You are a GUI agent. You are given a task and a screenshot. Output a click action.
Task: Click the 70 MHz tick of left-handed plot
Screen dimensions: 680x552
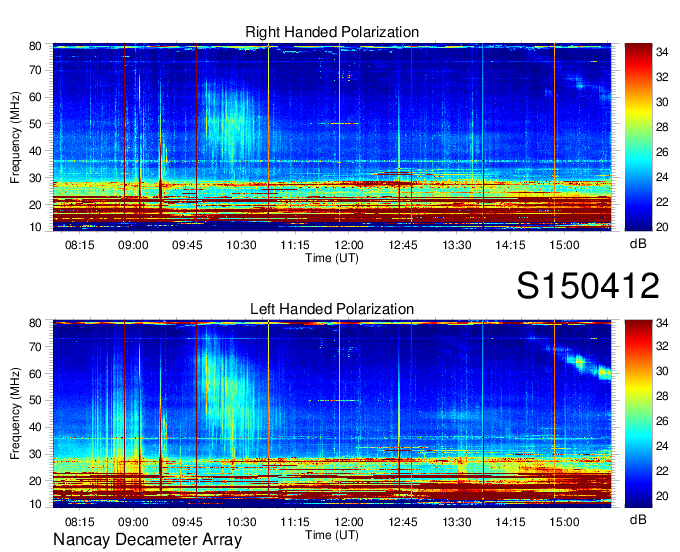(x=36, y=347)
